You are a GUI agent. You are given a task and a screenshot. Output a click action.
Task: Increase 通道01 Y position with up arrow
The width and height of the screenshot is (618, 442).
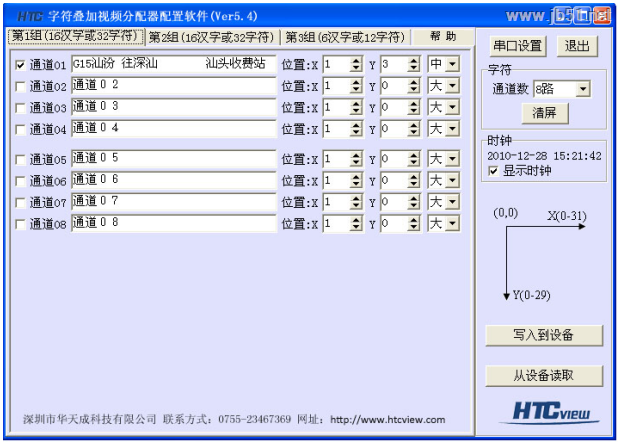[x=413, y=60]
